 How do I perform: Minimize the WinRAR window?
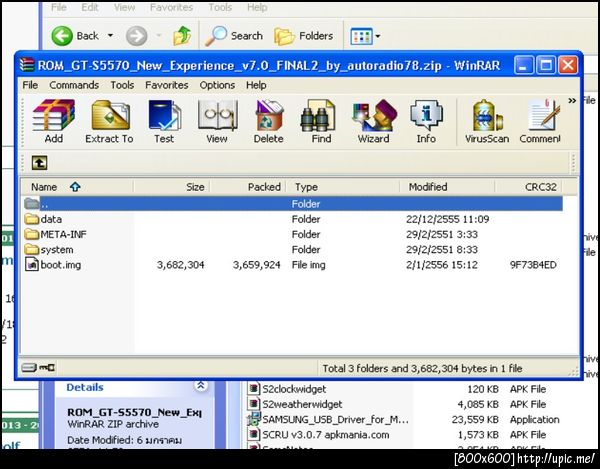coord(525,65)
